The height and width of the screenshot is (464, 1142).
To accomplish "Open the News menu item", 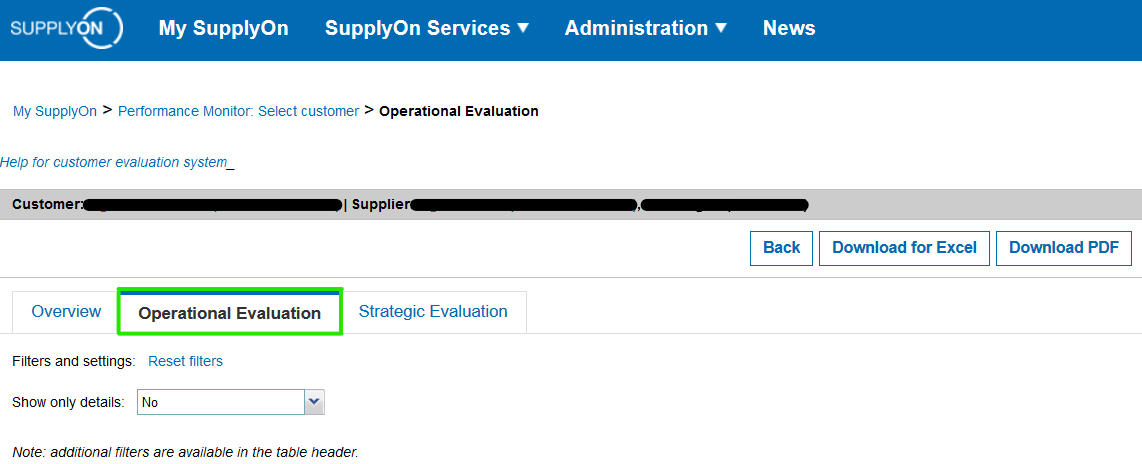I will (x=789, y=28).
